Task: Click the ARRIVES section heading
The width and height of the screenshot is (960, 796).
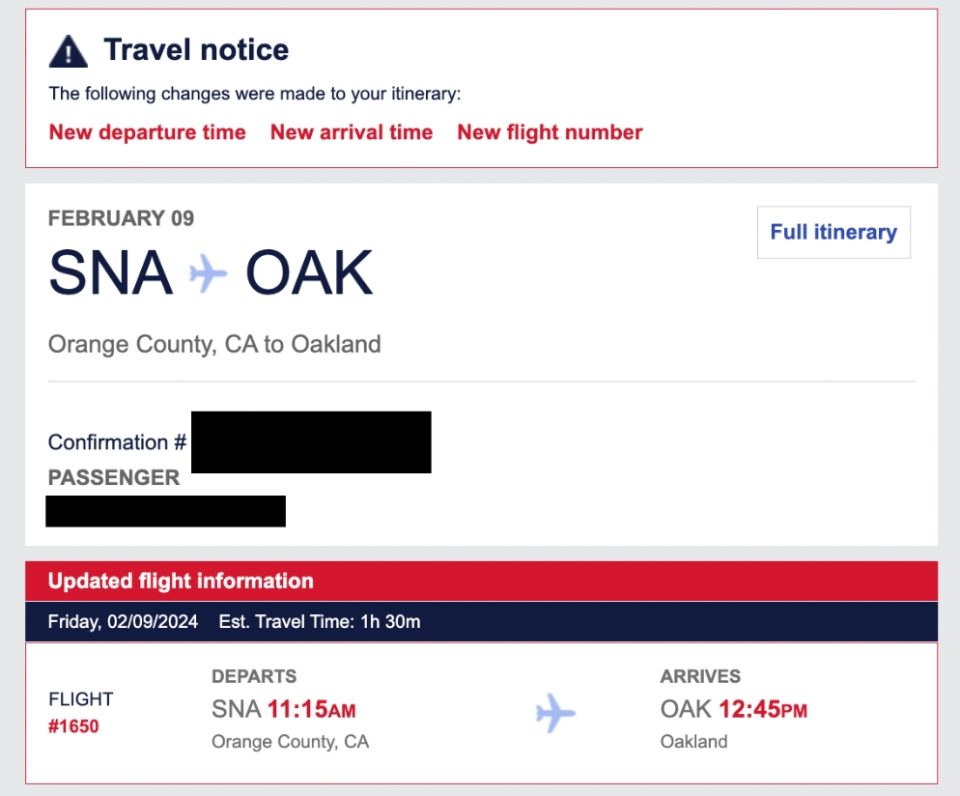Action: 699,676
